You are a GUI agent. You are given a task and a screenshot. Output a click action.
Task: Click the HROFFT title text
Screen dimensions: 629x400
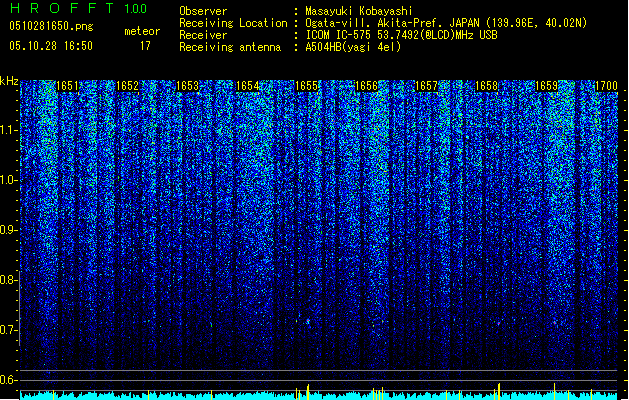[x=63, y=8]
